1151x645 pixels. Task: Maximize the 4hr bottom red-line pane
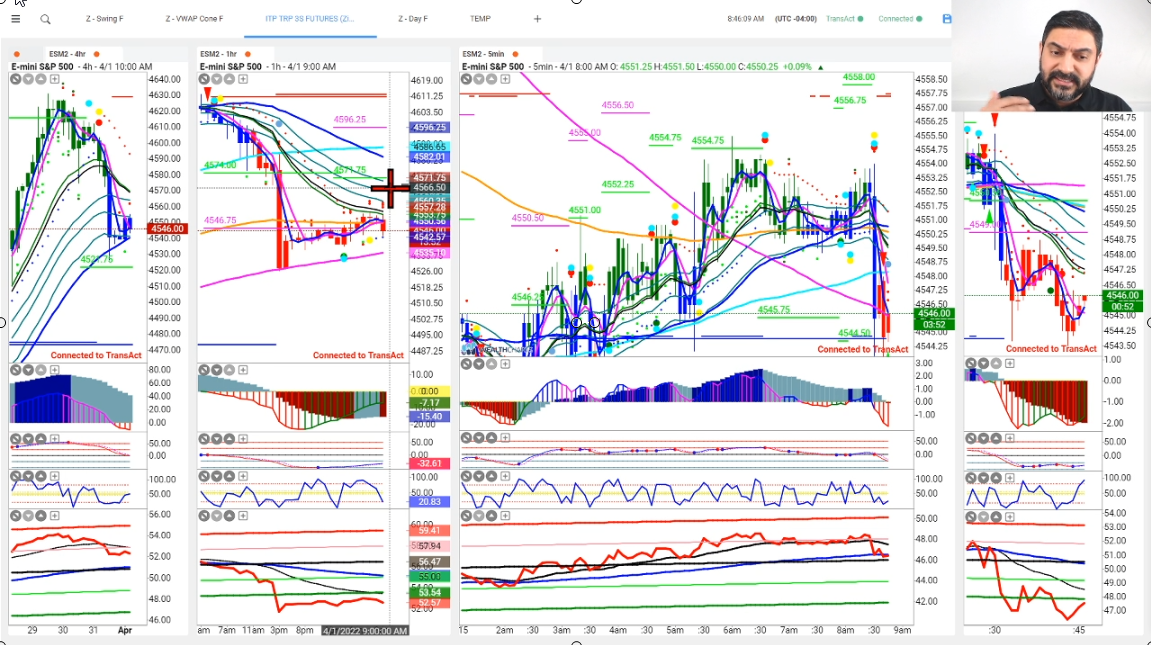(54, 516)
